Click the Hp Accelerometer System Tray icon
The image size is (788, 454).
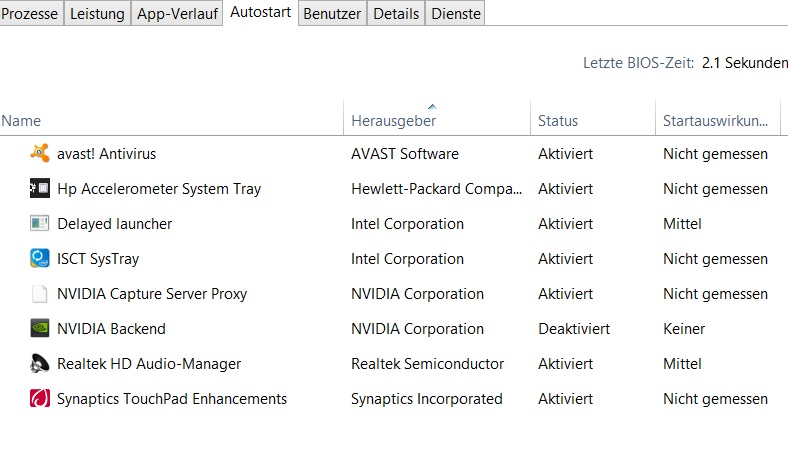click(x=39, y=189)
